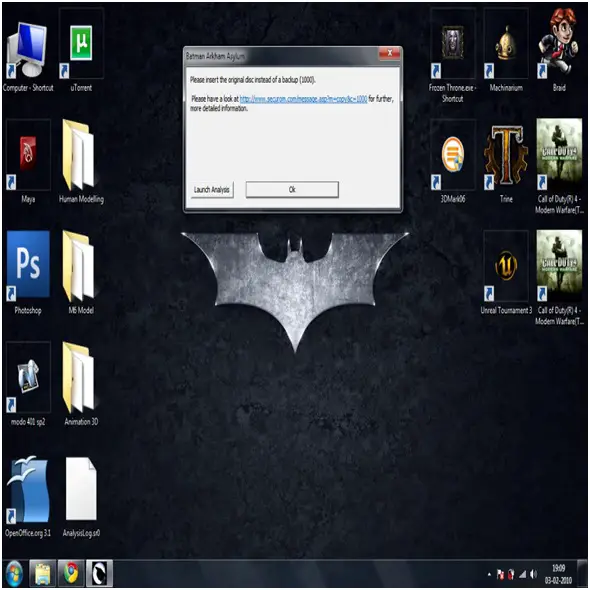Image resolution: width=590 pixels, height=590 pixels.
Task: Open the network signal tray icon
Action: tap(522, 574)
